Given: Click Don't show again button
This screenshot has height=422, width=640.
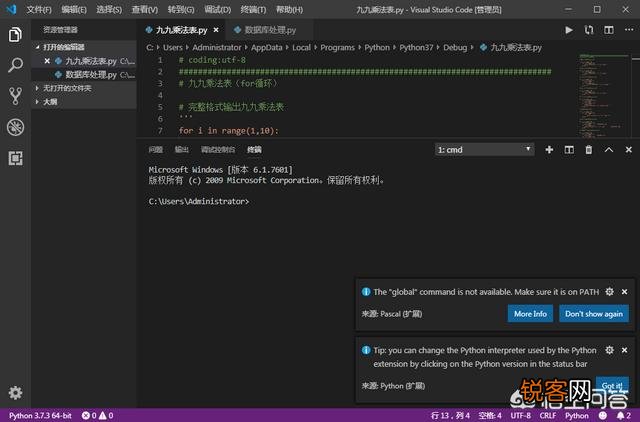Looking at the screenshot, I should tap(594, 313).
